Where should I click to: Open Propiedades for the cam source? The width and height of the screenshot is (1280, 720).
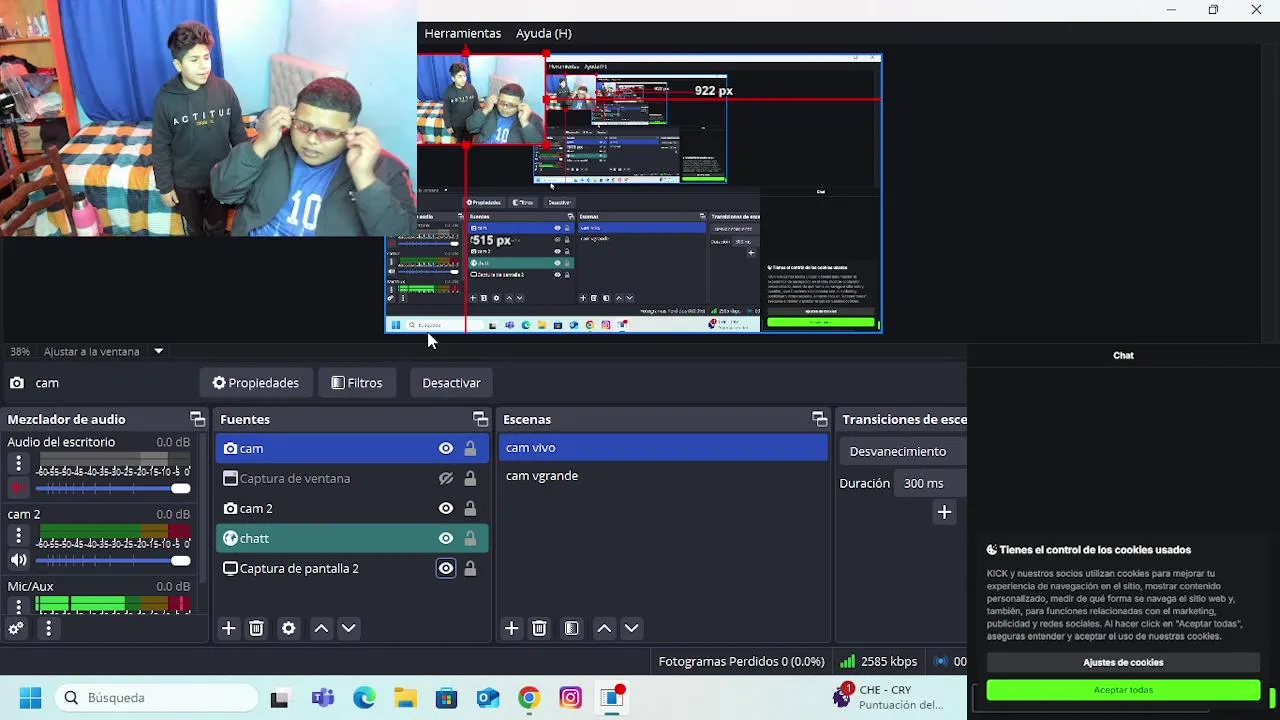[255, 383]
